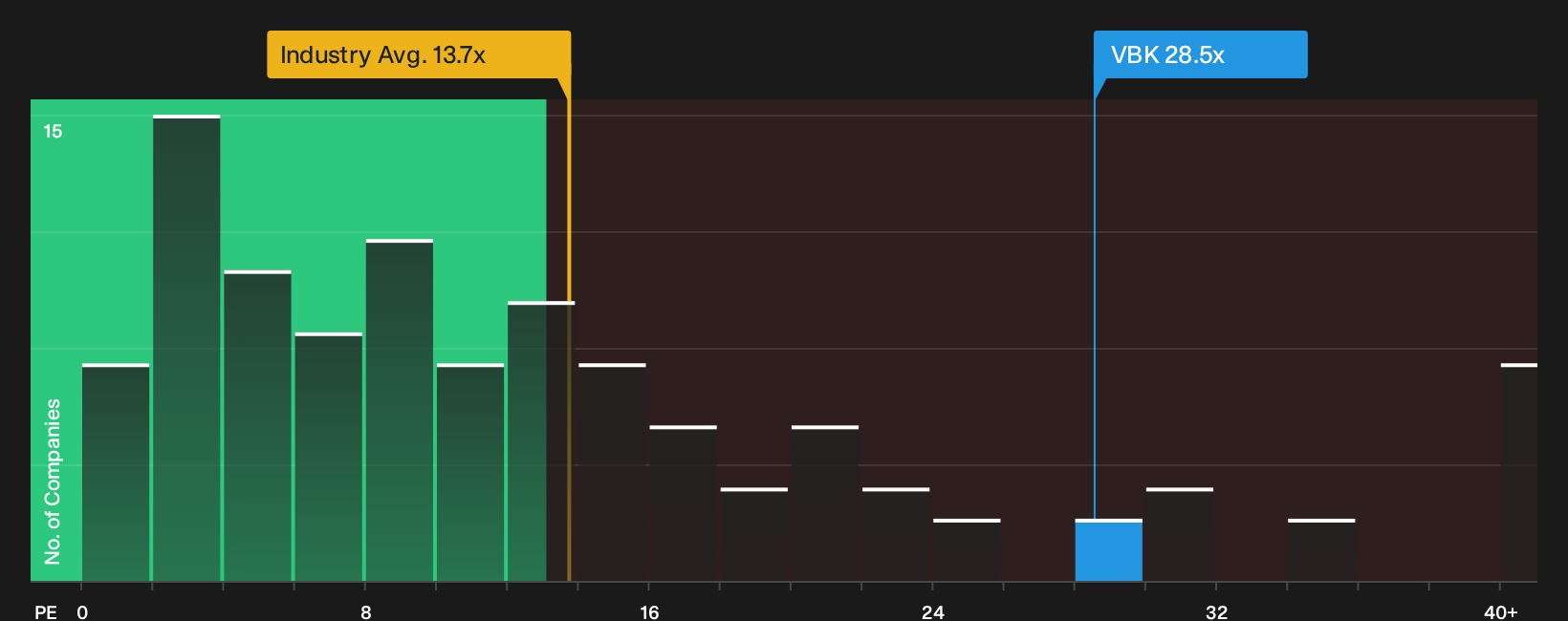
Task: Click the tallest histogram bar near 15
Action: pyautogui.click(x=186, y=348)
